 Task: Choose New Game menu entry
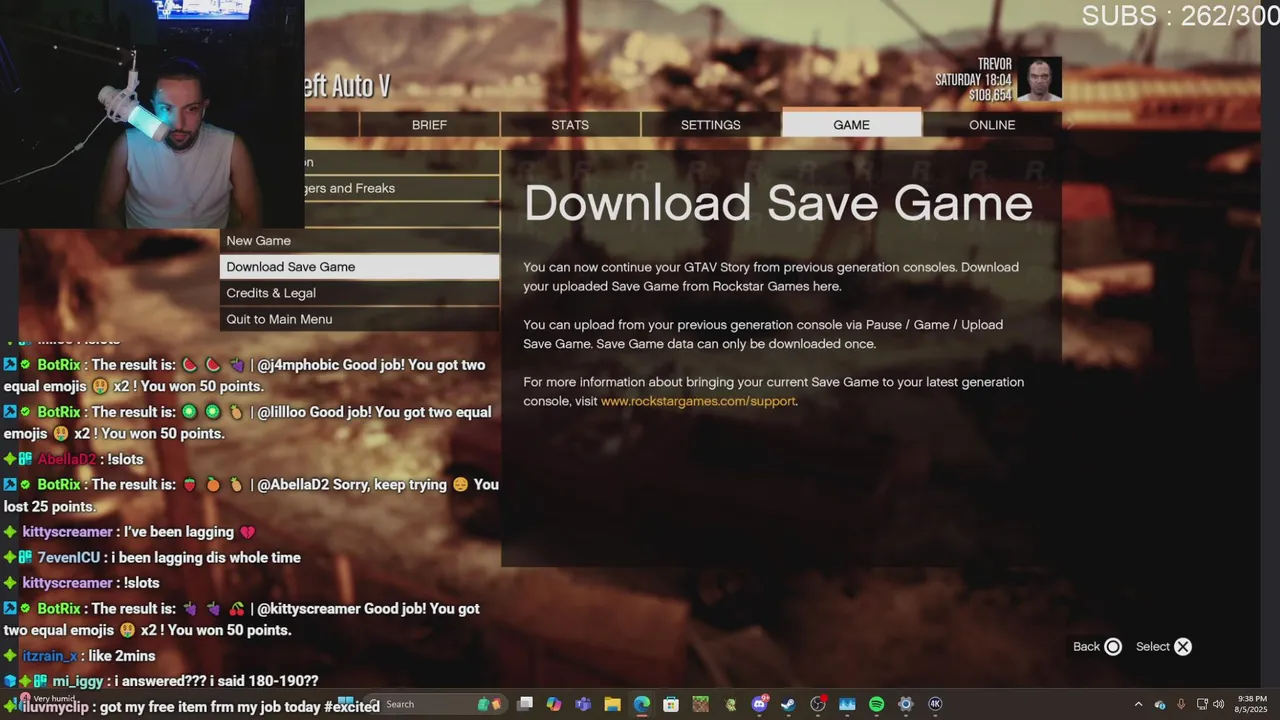360,241
